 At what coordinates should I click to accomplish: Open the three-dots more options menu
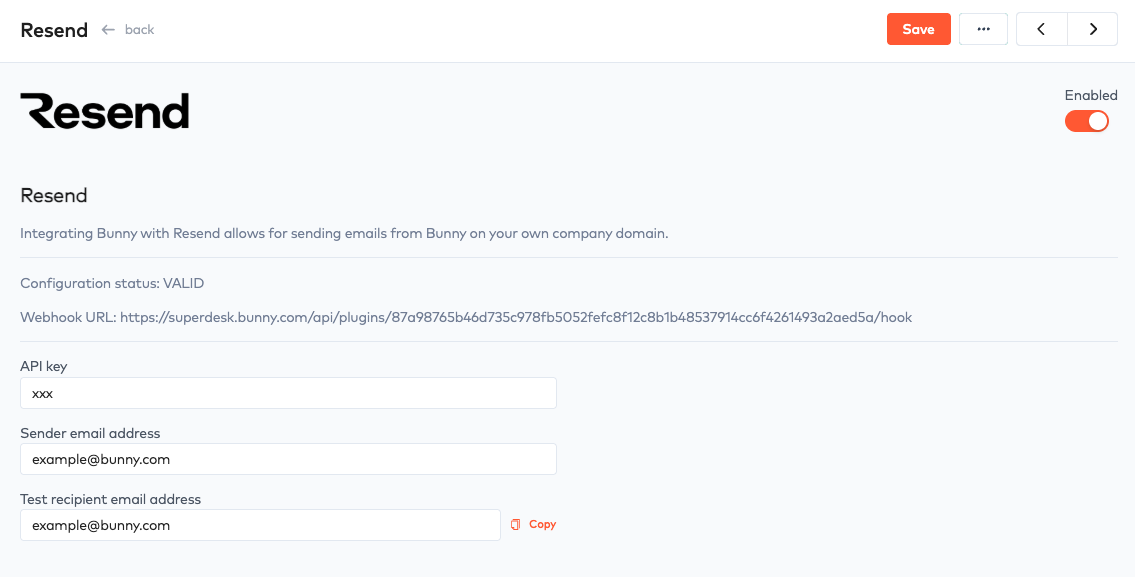pos(983,30)
